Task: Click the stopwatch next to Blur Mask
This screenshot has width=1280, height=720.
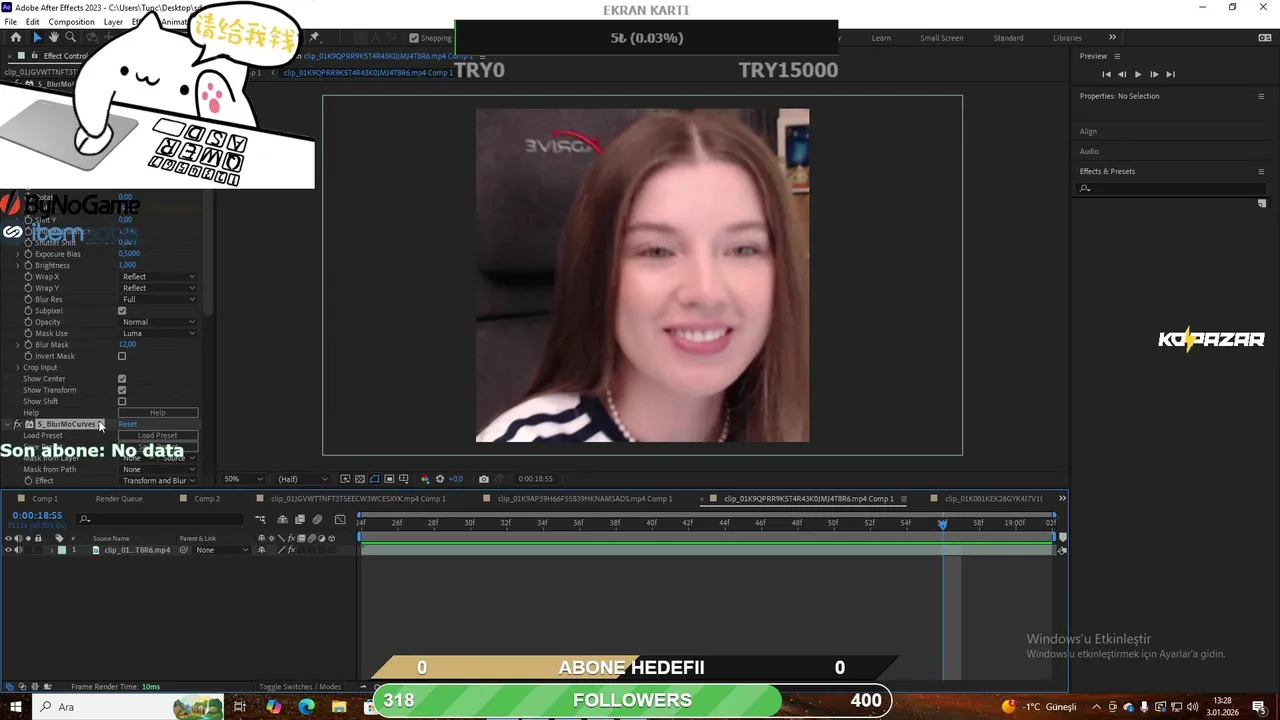Action: [28, 345]
